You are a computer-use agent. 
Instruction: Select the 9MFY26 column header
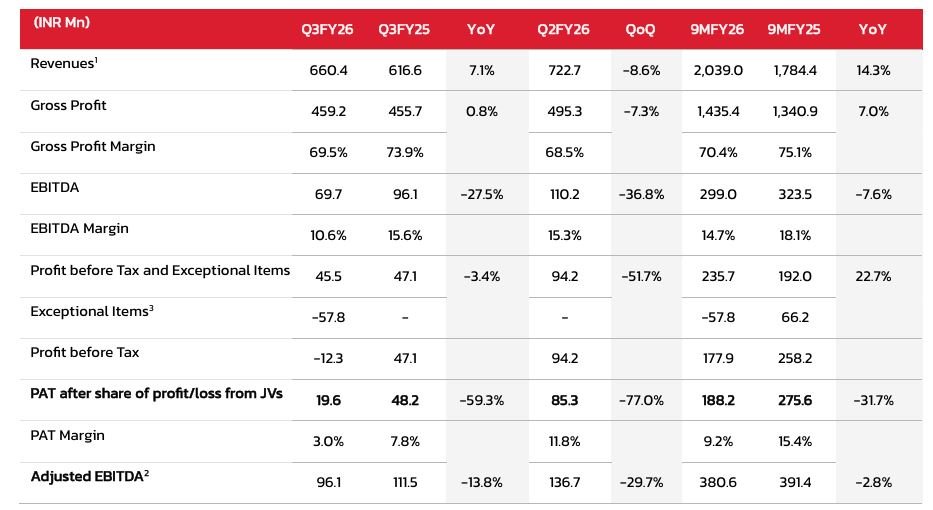click(716, 30)
